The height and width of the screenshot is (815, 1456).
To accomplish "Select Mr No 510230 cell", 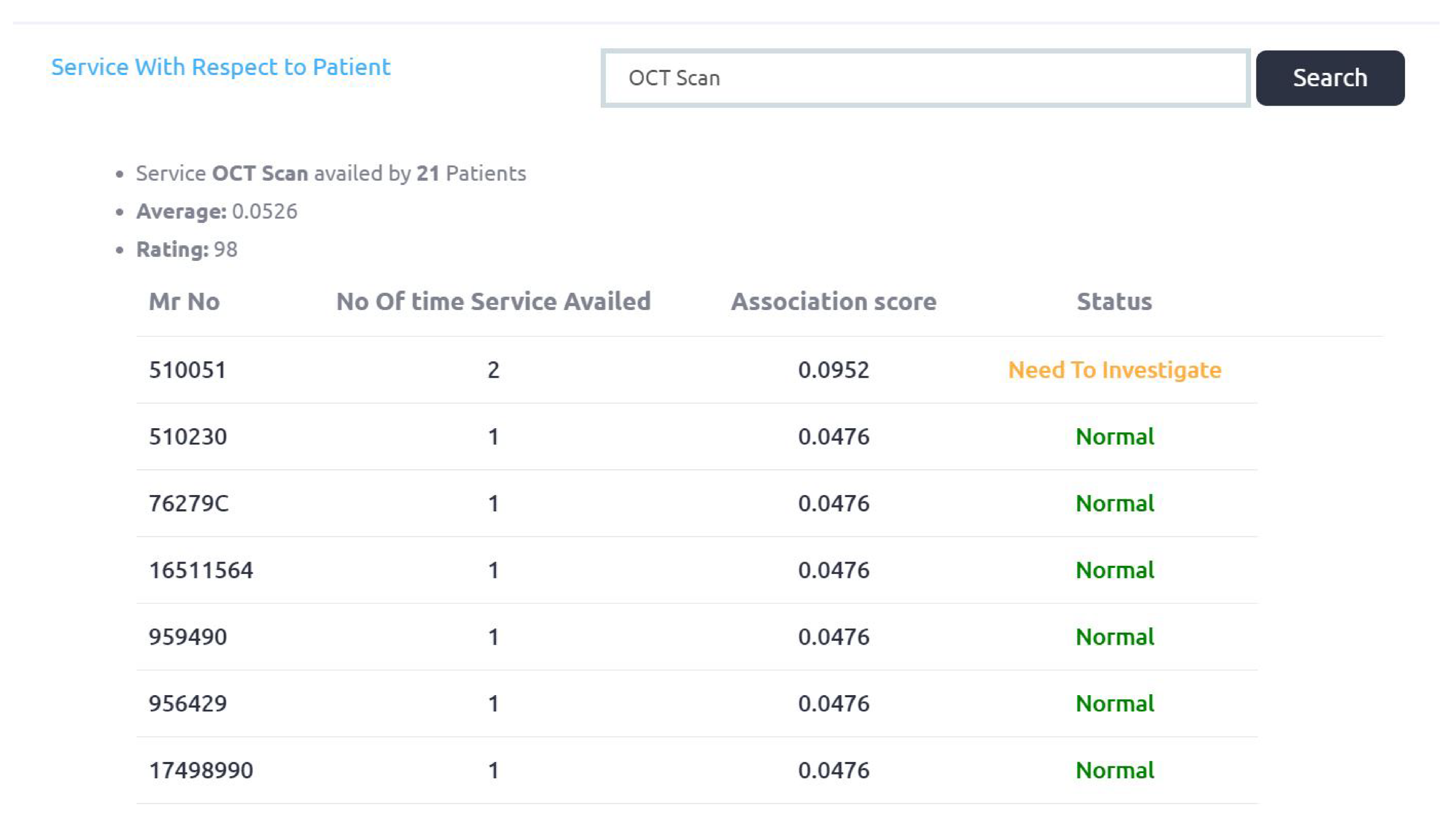I will pyautogui.click(x=188, y=437).
